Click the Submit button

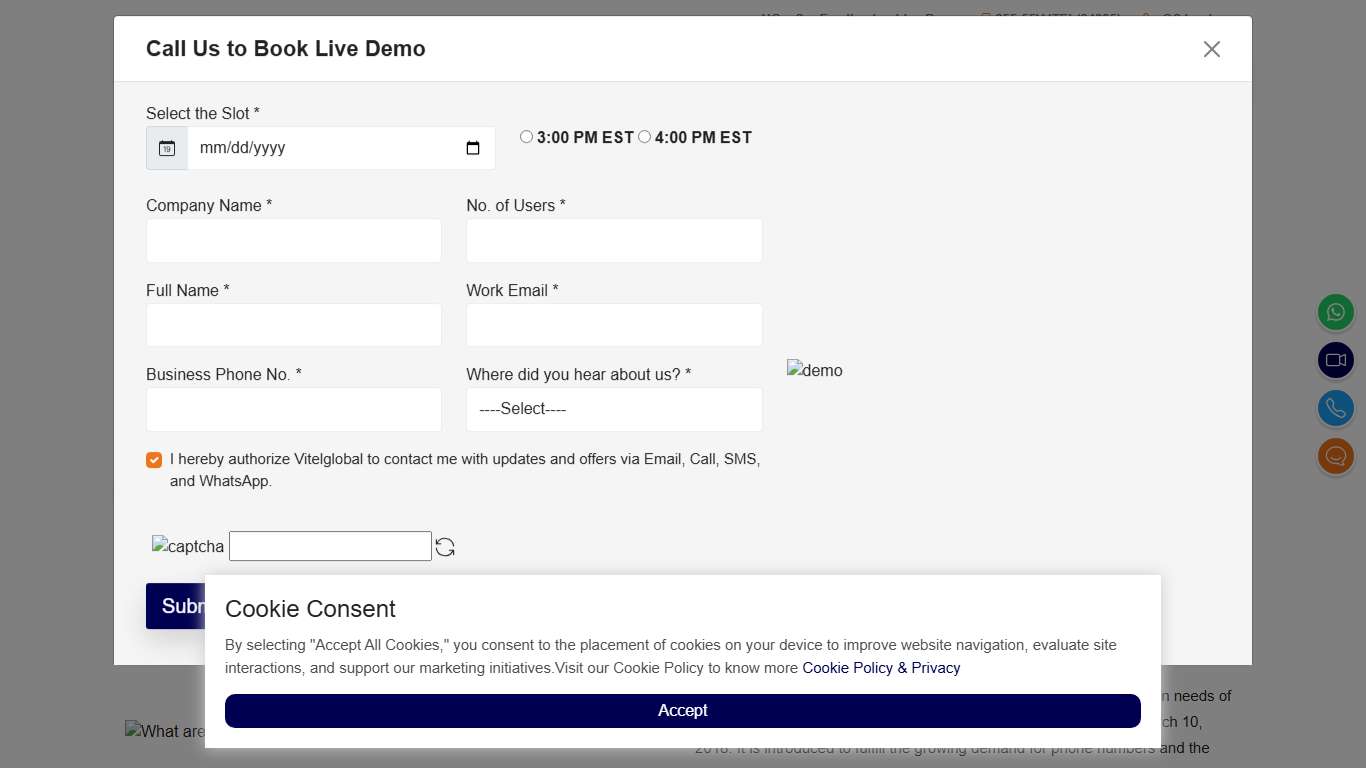176,606
